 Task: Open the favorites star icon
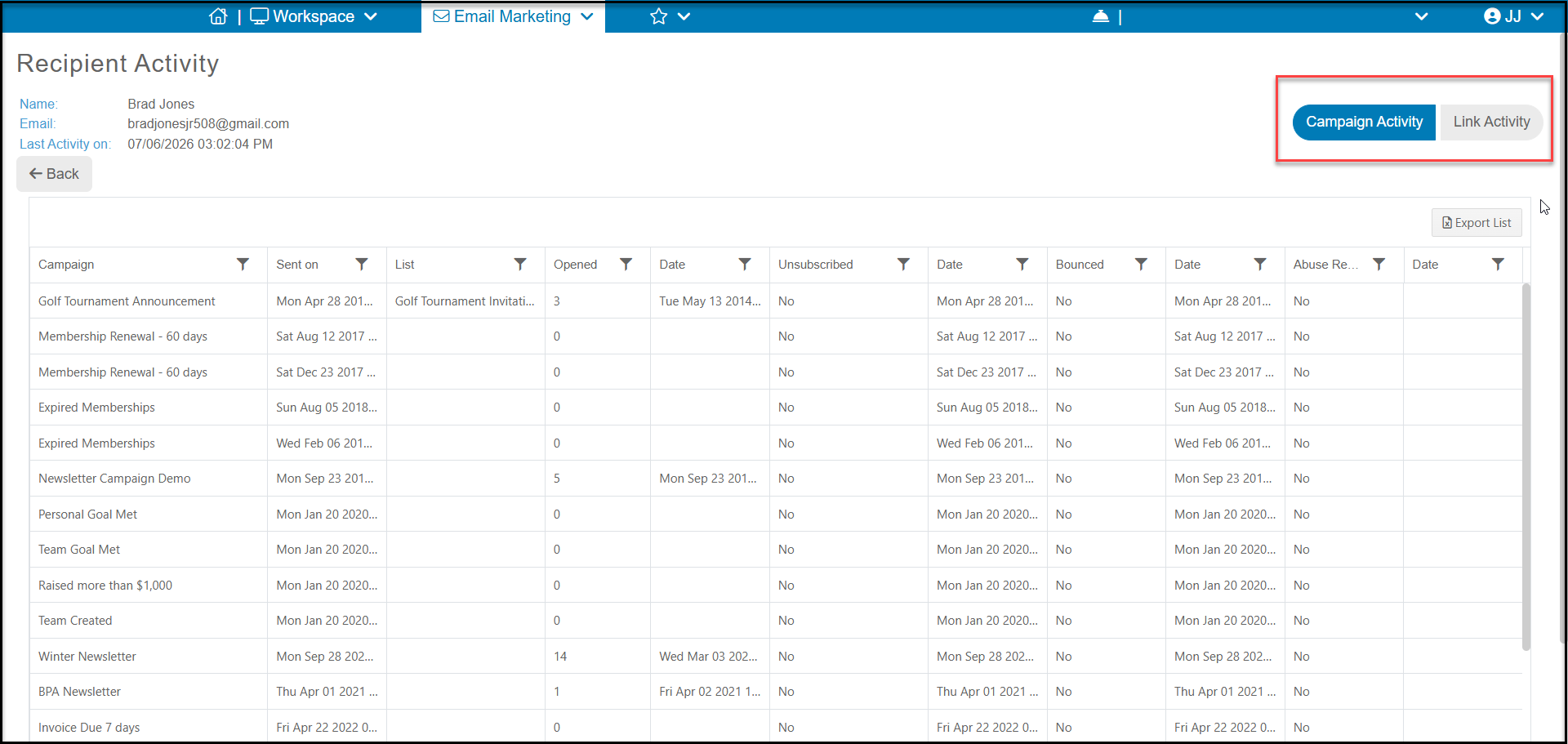(659, 16)
